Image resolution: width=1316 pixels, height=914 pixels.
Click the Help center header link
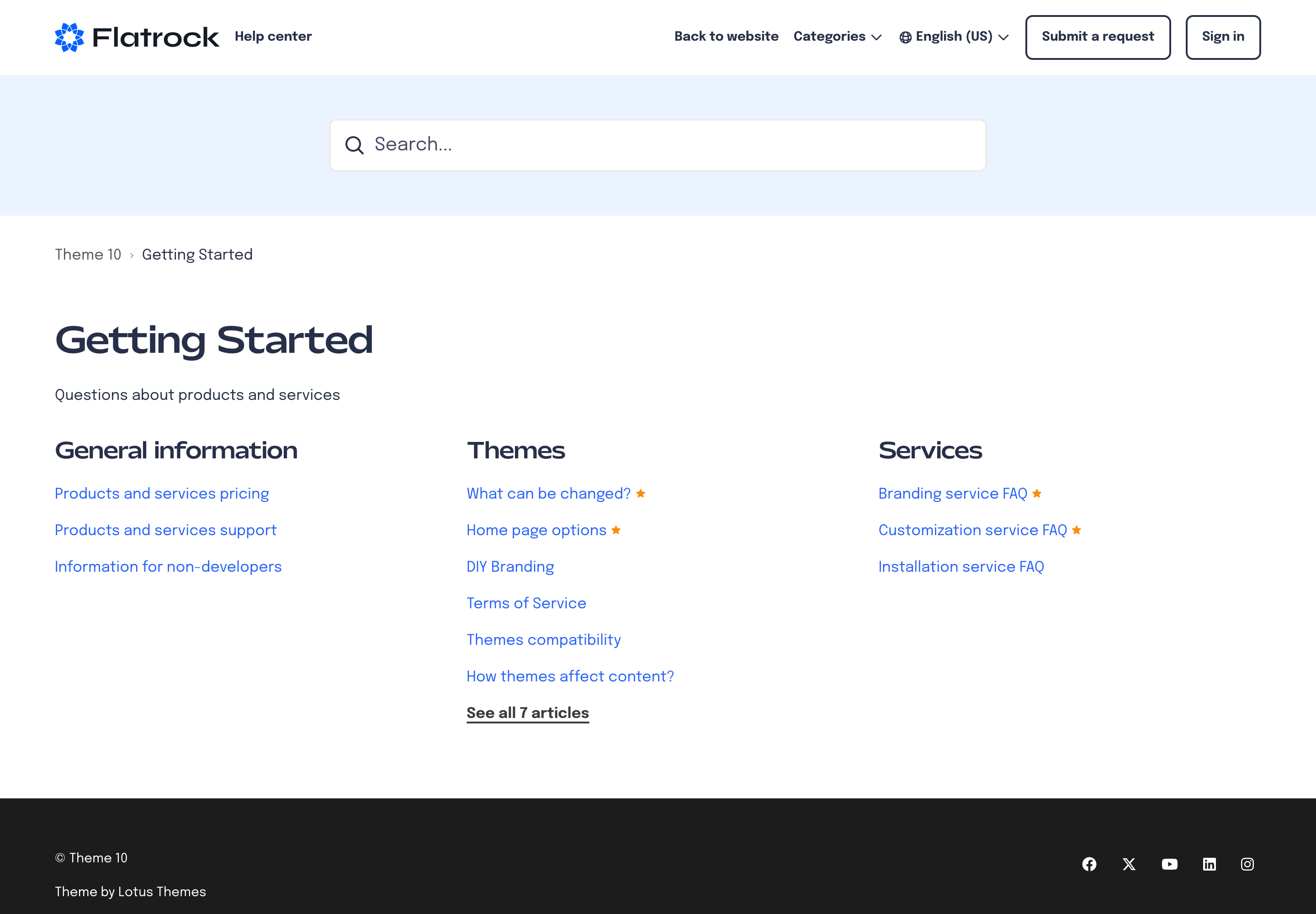tap(273, 37)
